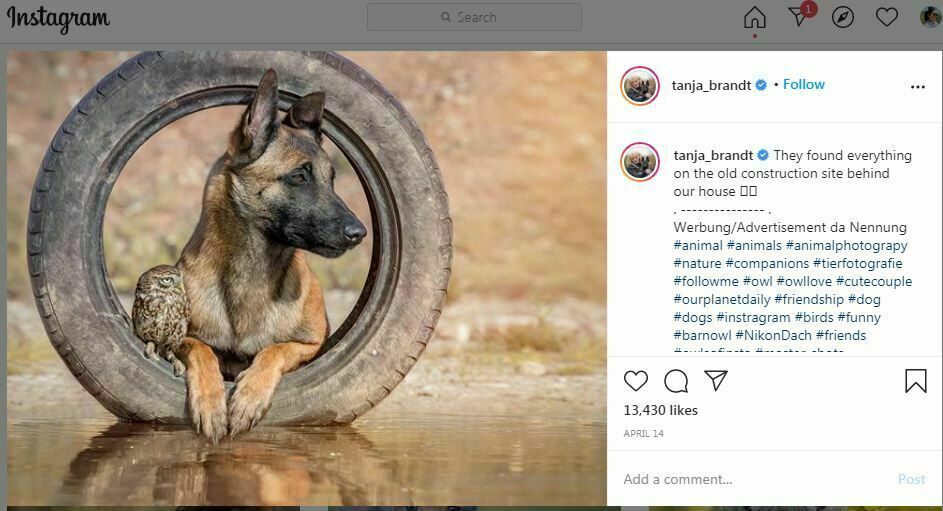Open activity heart icon in top bar
Image resolution: width=943 pixels, height=511 pixels.
pos(886,18)
